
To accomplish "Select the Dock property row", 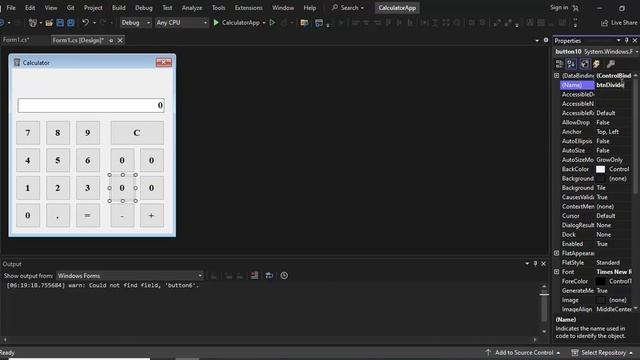I will click(x=596, y=235).
